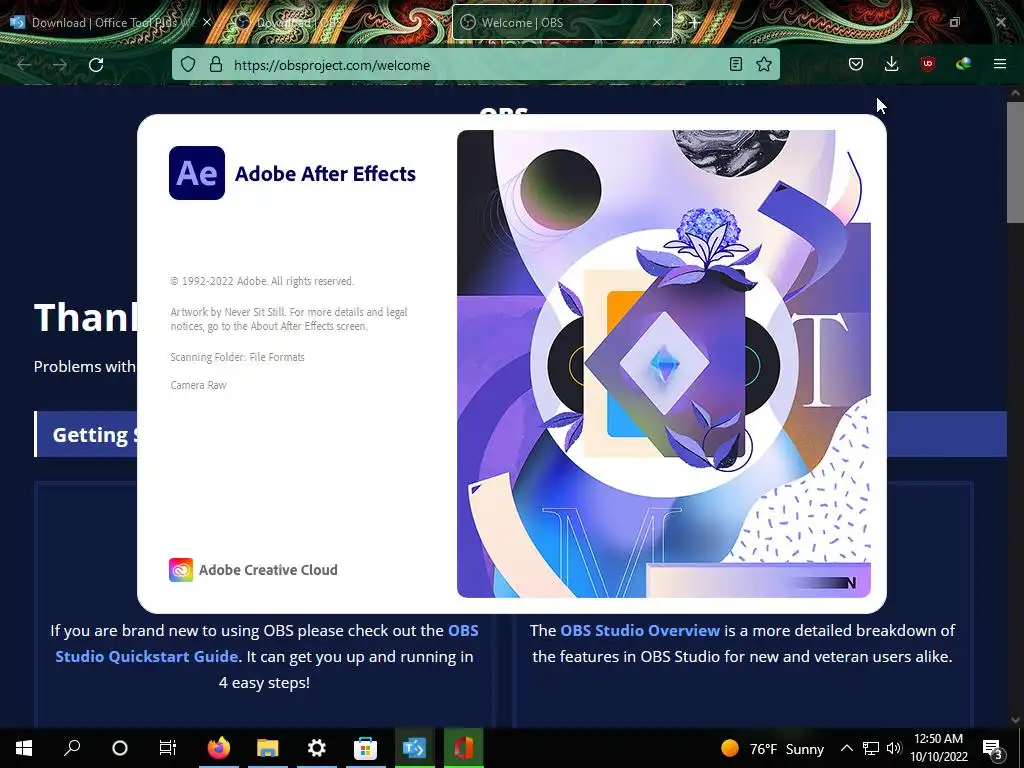The height and width of the screenshot is (768, 1024).
Task: Switch to Office app in taskbar
Action: (464, 748)
